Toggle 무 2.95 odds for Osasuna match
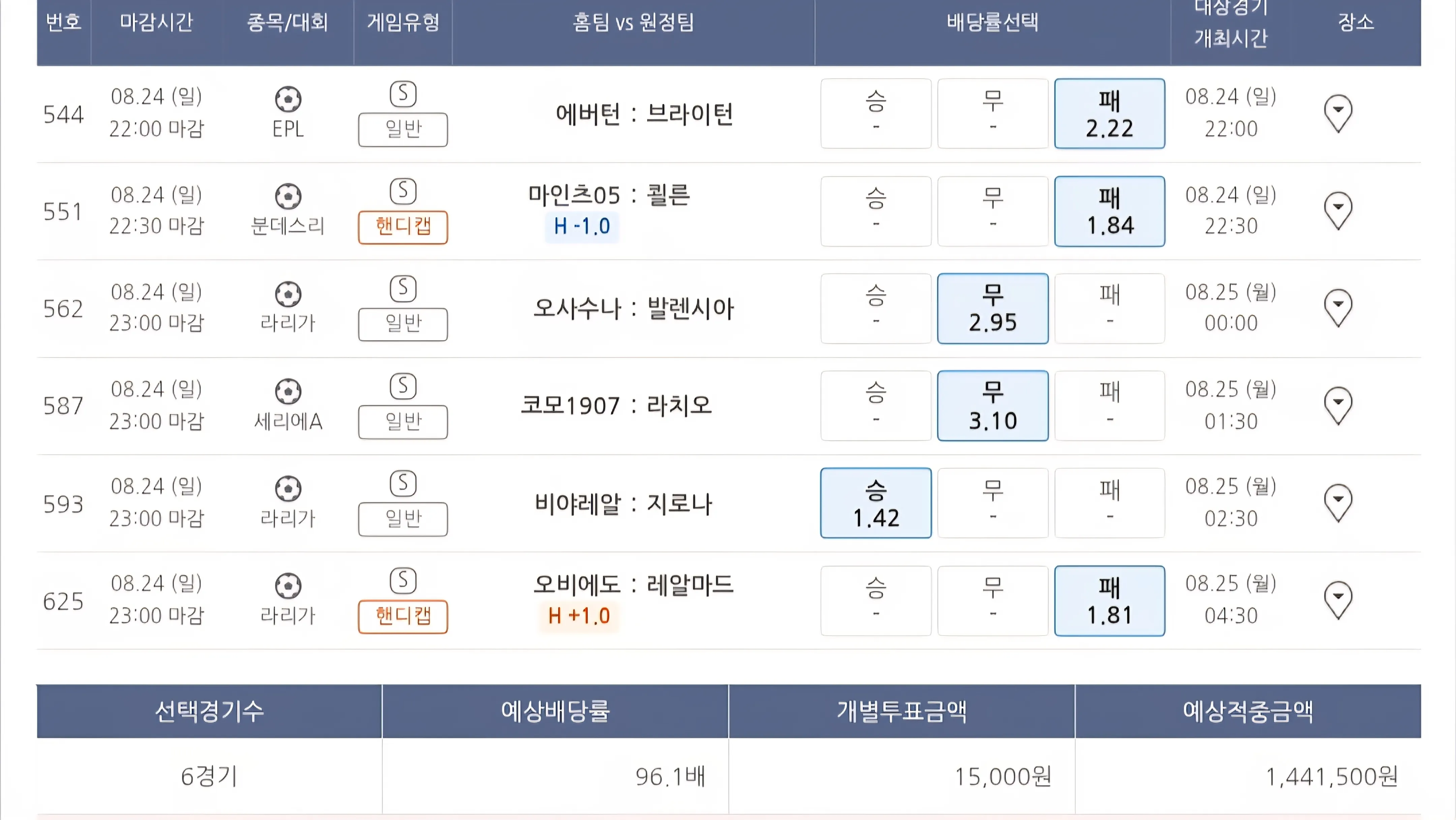The height and width of the screenshot is (820, 1456). tap(993, 309)
